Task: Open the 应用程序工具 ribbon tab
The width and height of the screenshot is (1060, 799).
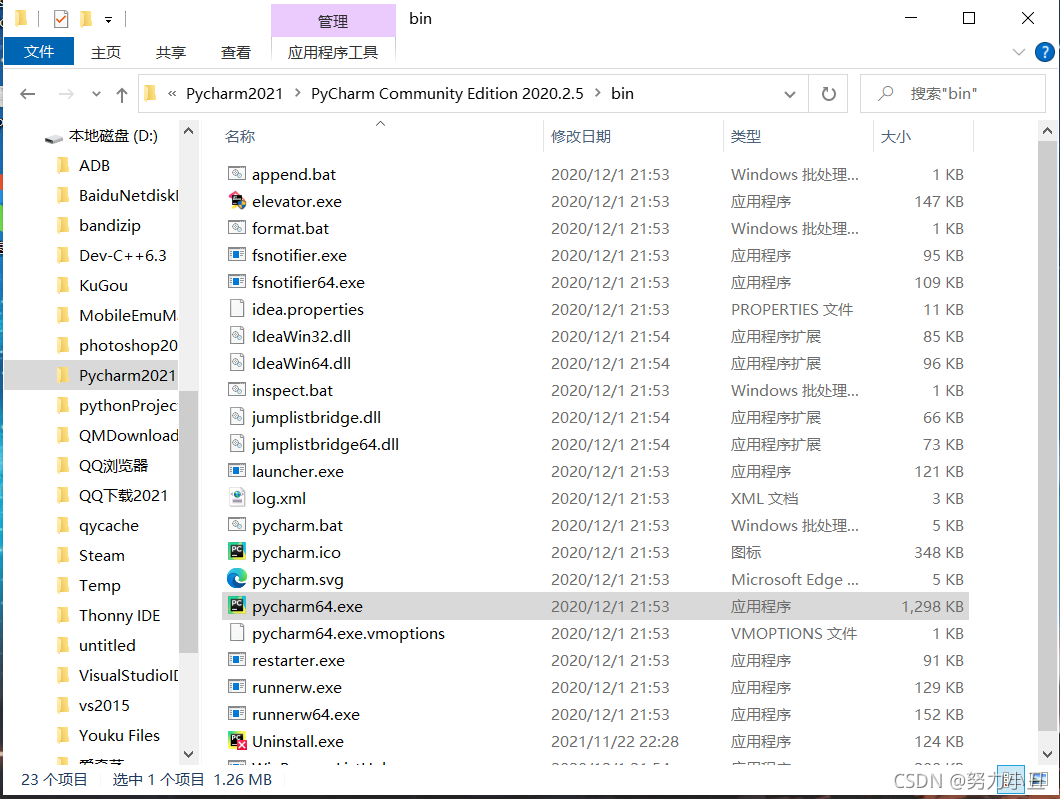Action: [x=333, y=52]
